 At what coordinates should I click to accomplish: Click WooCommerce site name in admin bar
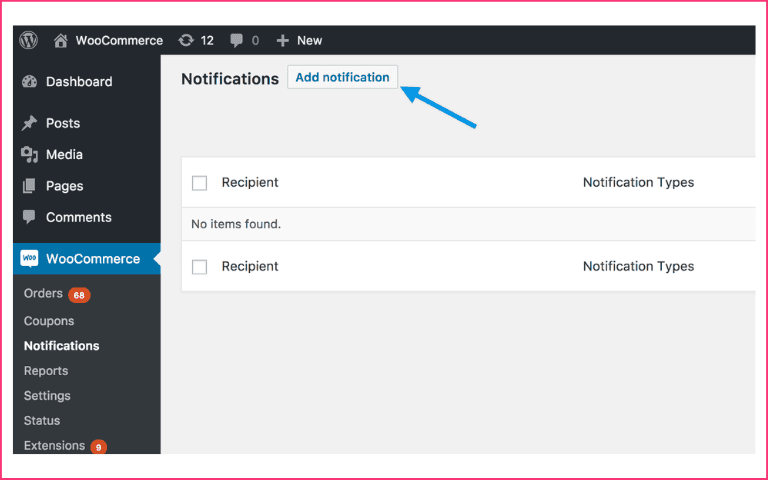point(119,41)
